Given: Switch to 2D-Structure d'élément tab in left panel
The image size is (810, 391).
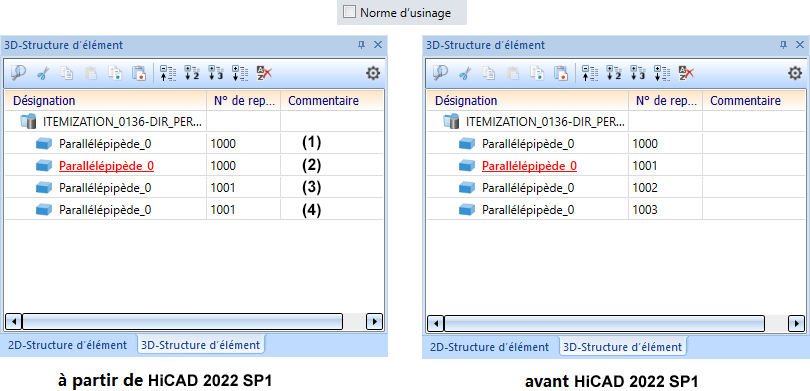Looking at the screenshot, I should point(67,345).
